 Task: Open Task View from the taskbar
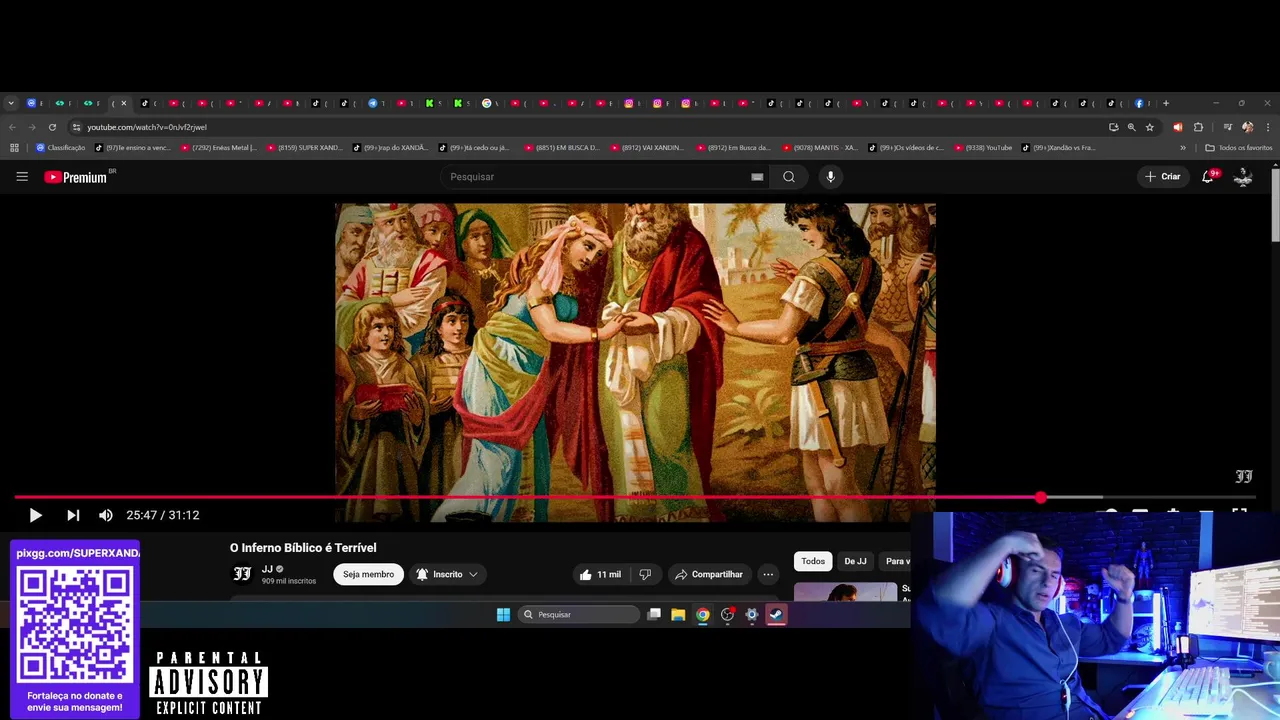pyautogui.click(x=654, y=615)
